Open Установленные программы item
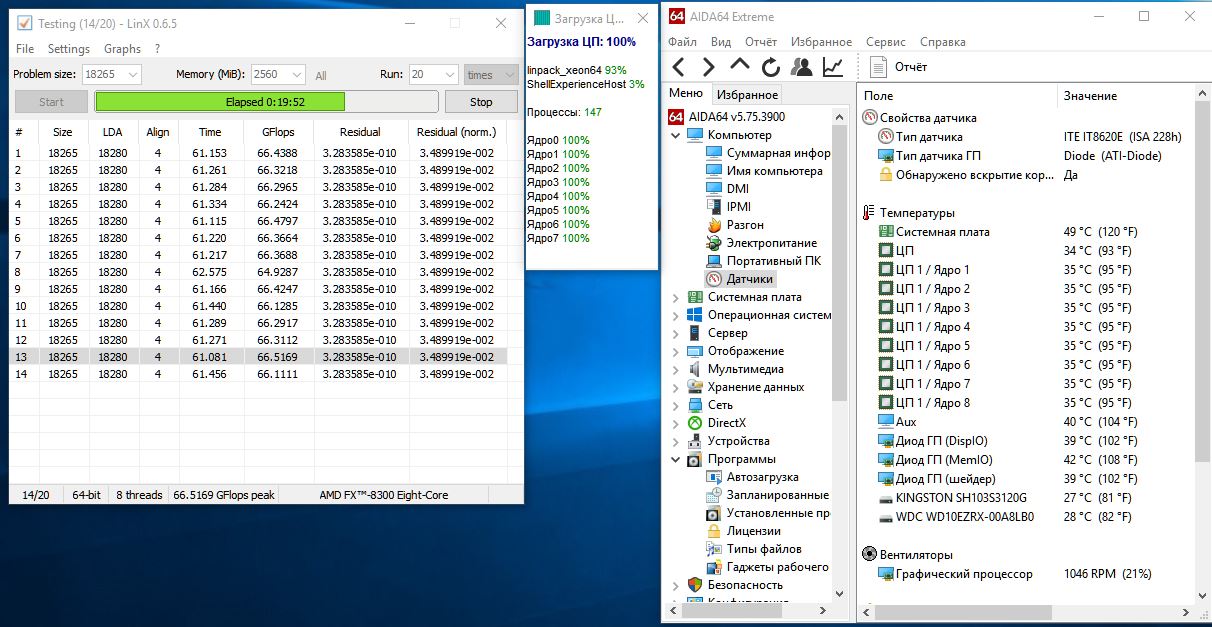The image size is (1212, 627). (767, 513)
